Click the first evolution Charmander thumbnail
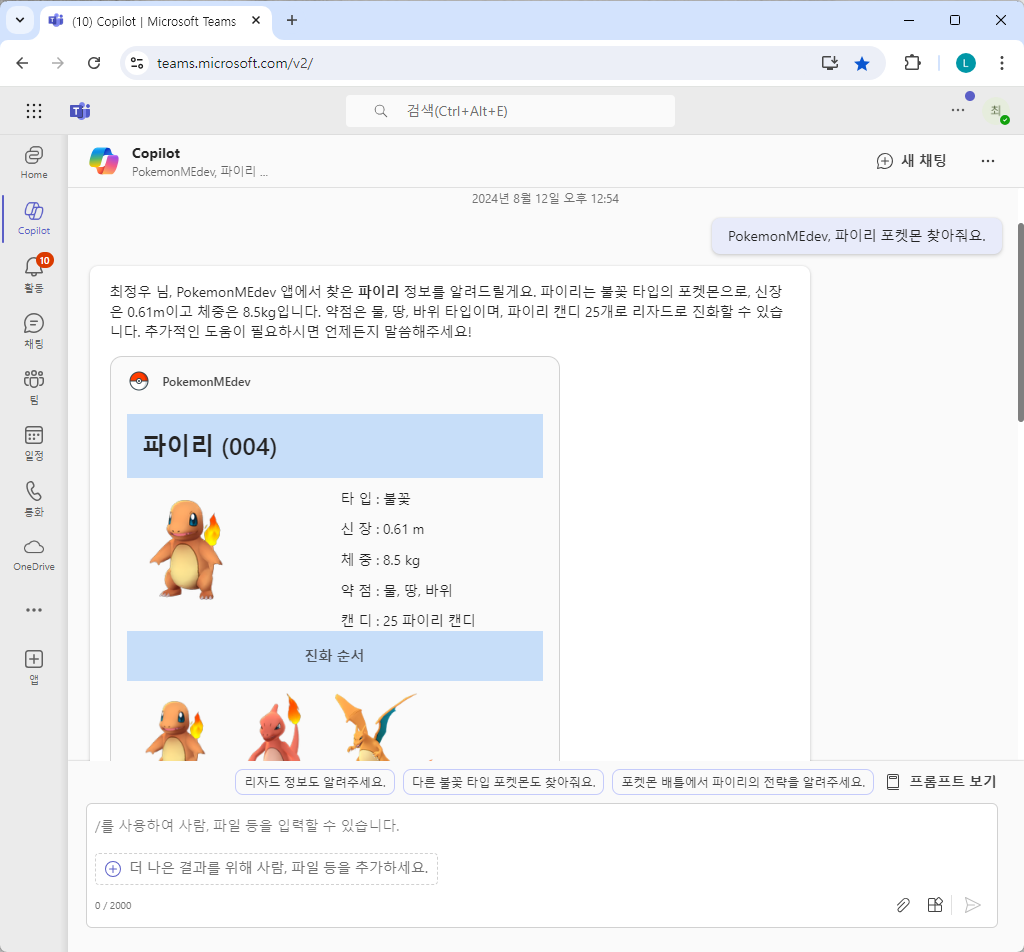This screenshot has height=952, width=1024. pyautogui.click(x=174, y=730)
